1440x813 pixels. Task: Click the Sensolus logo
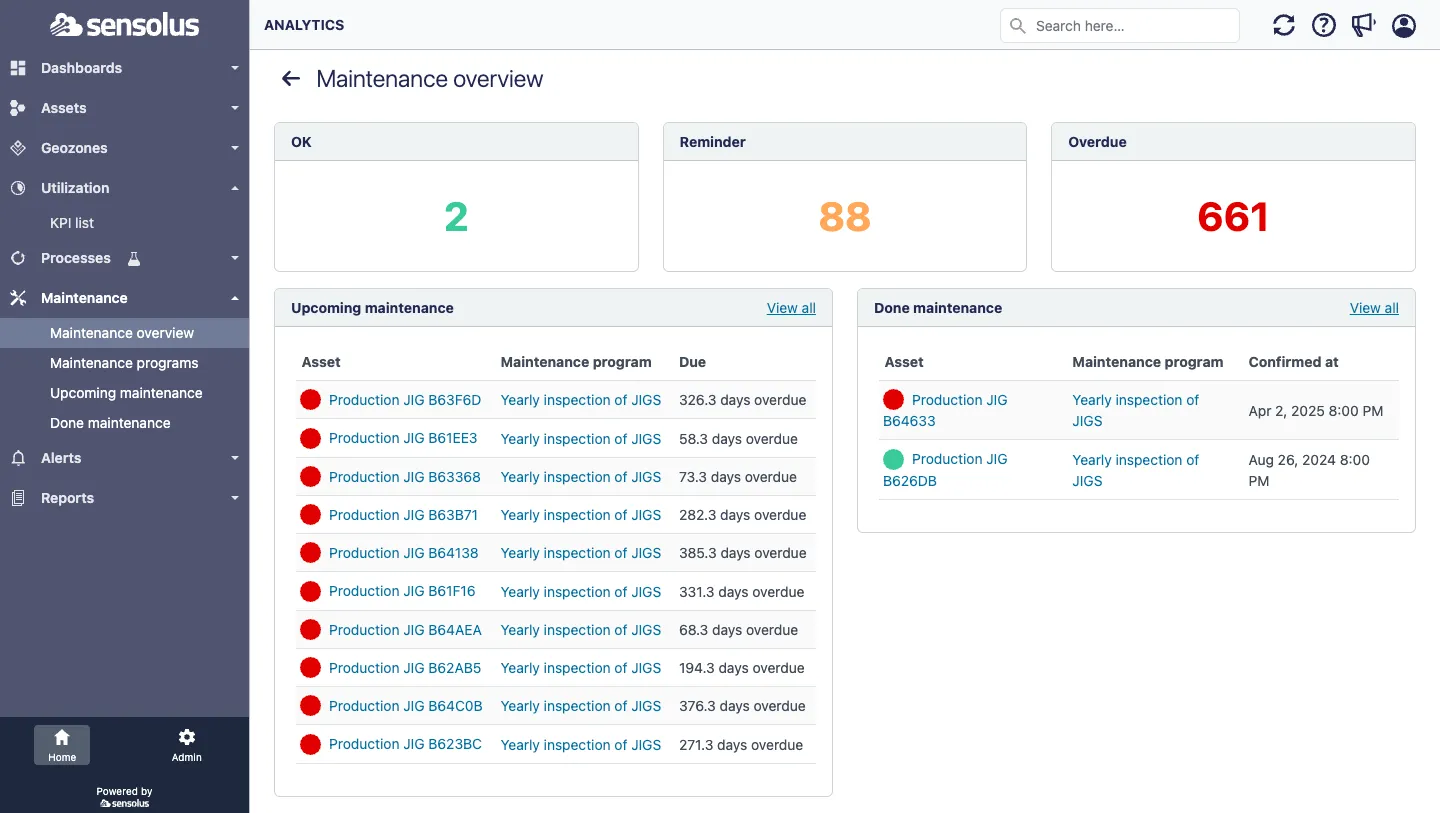pos(124,25)
